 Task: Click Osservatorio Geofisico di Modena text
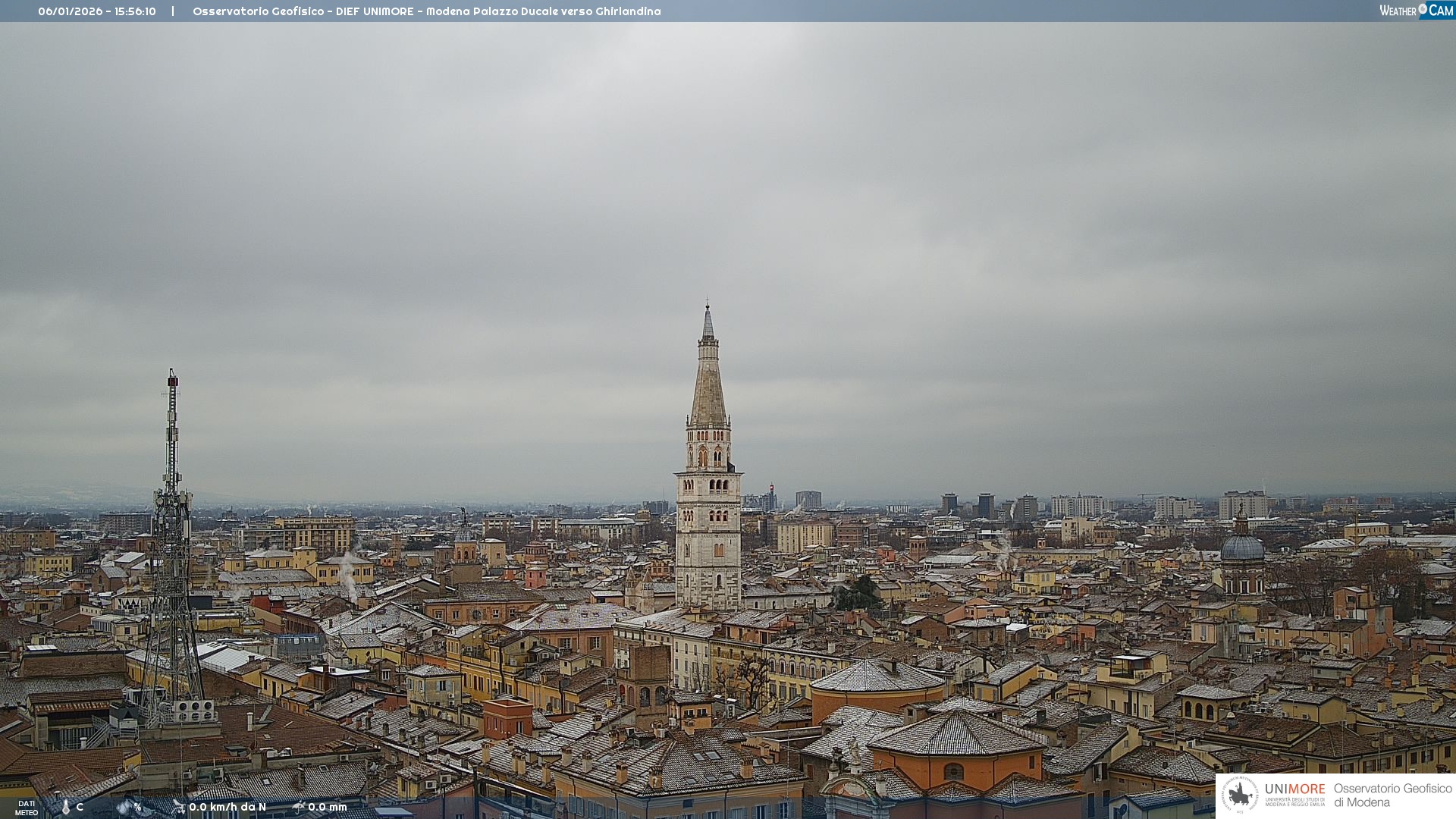[1392, 795]
